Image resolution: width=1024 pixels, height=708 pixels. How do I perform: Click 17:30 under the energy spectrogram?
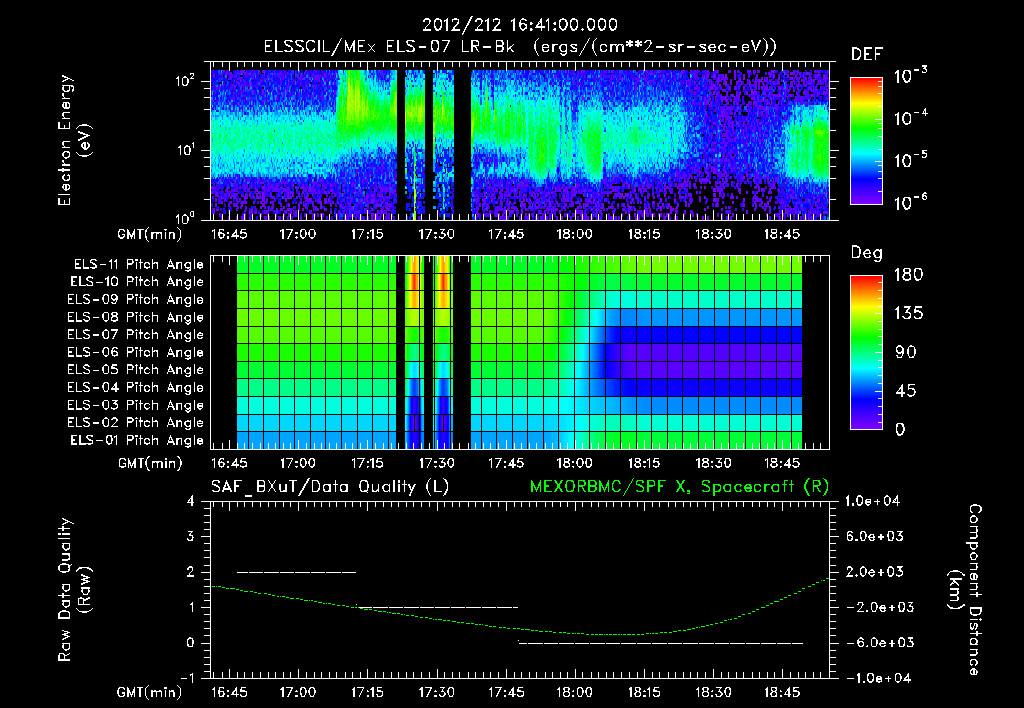[436, 234]
